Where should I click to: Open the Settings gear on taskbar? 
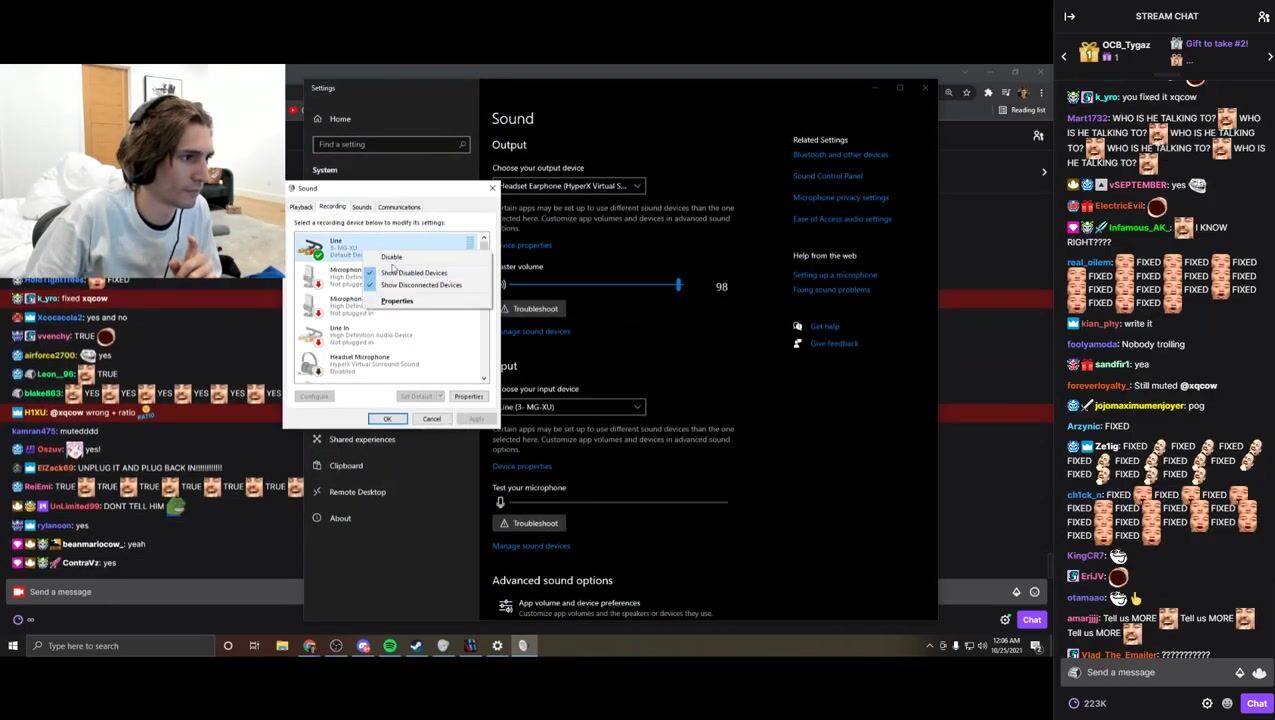[x=497, y=646]
